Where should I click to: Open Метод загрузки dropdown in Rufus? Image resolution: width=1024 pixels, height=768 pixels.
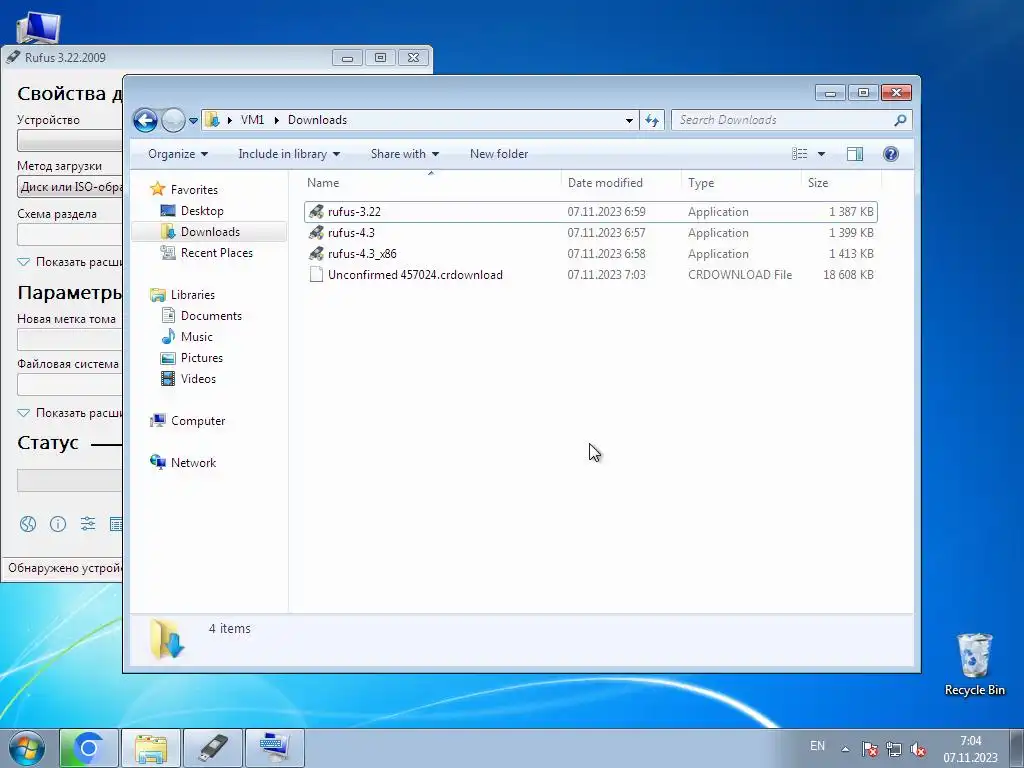70,187
